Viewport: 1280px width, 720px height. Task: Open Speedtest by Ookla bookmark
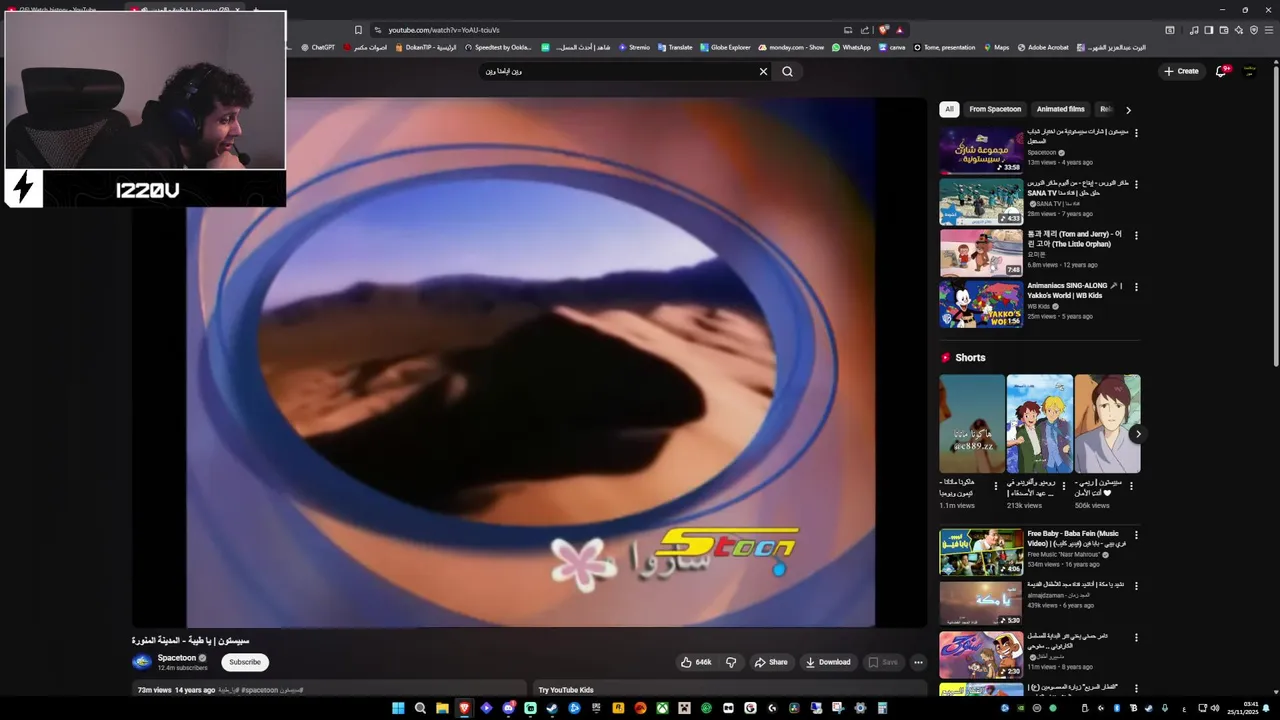pyautogui.click(x=498, y=47)
